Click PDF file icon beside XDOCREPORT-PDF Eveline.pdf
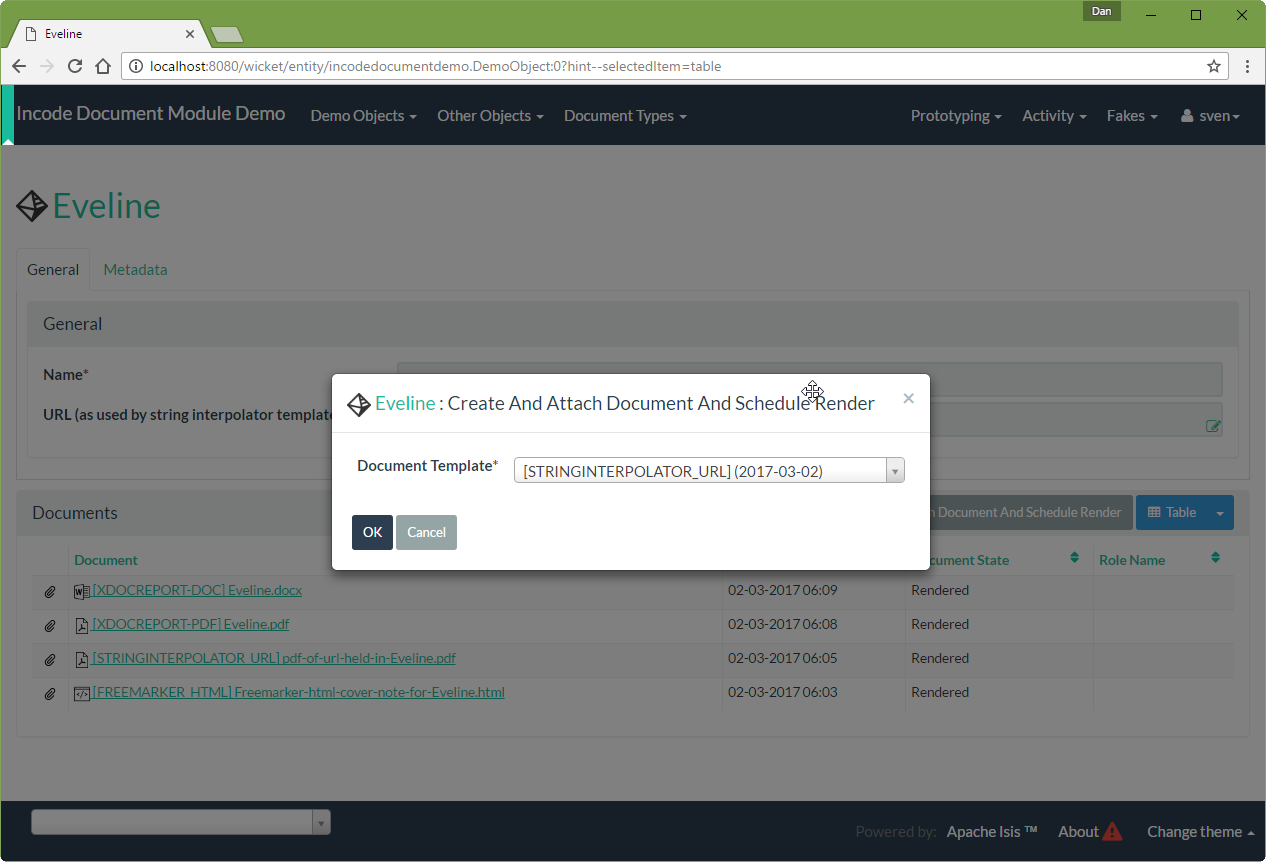 [x=82, y=626]
